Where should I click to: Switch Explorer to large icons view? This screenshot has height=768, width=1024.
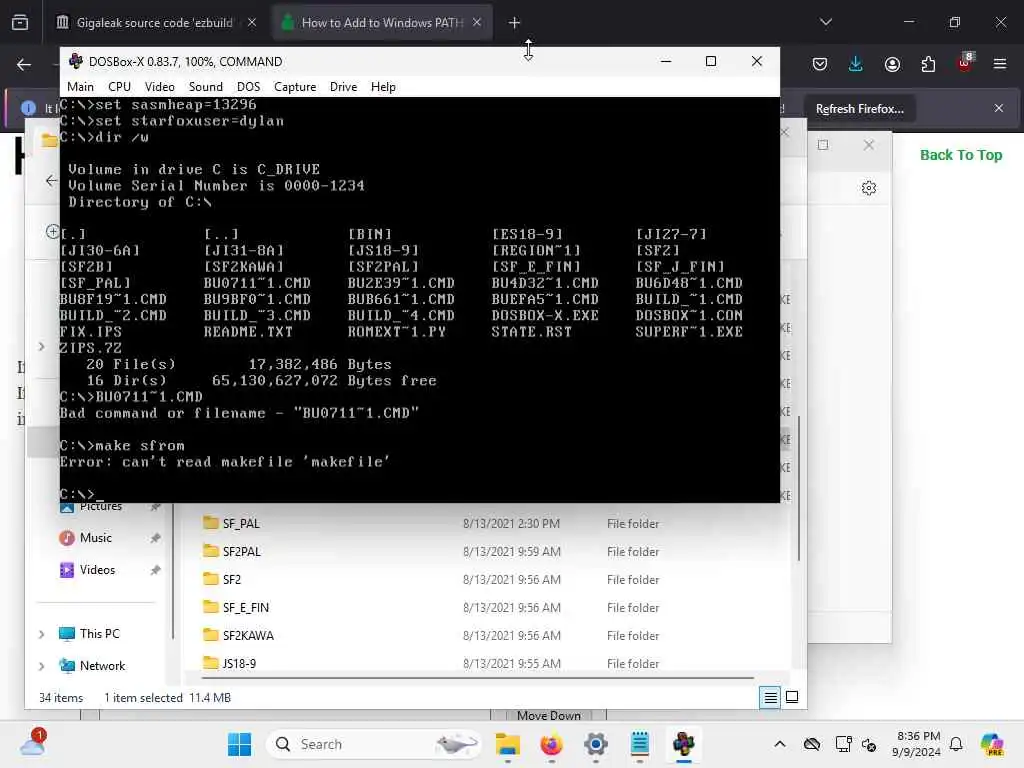792,697
